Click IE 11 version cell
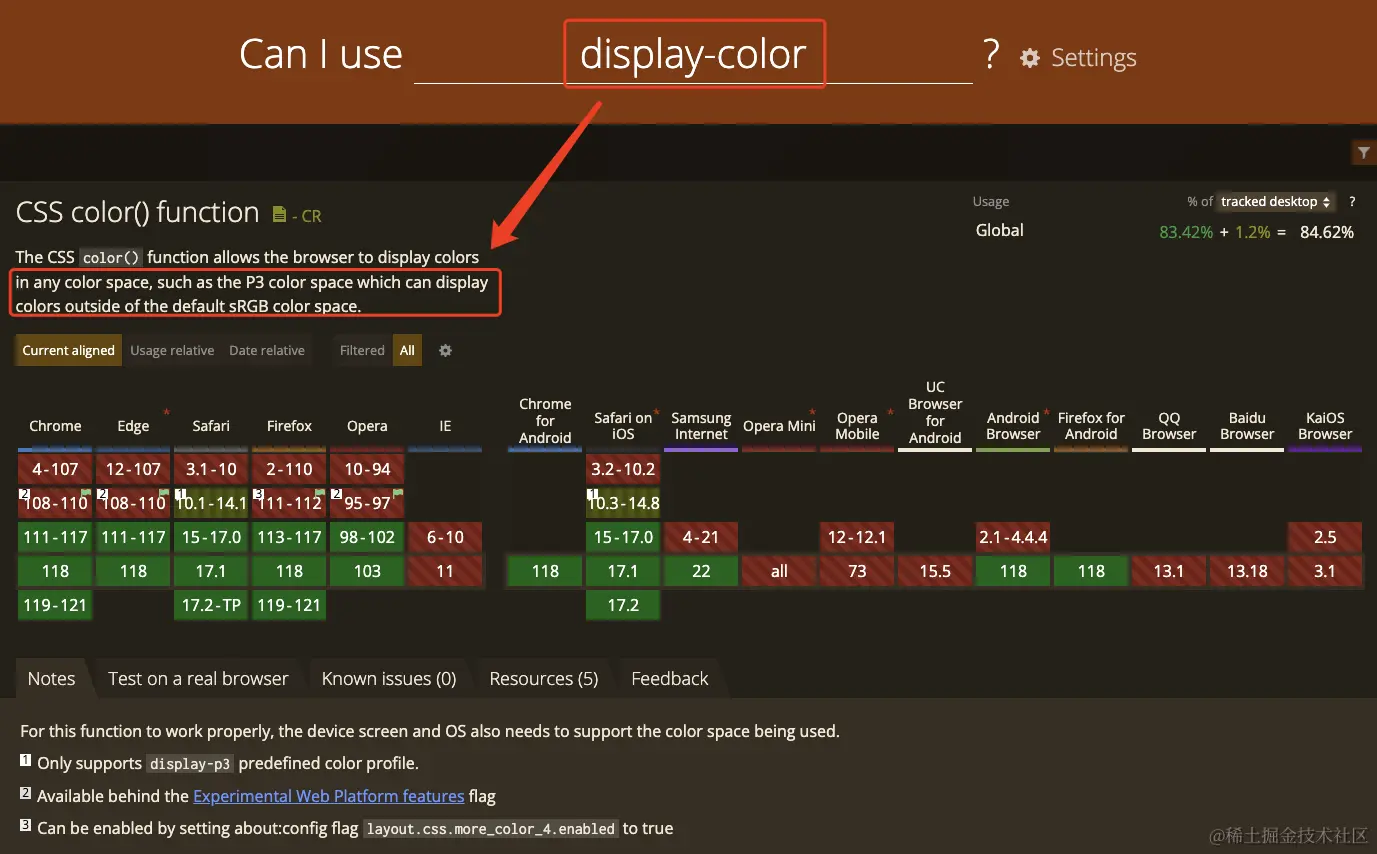This screenshot has width=1377, height=854. coord(445,571)
